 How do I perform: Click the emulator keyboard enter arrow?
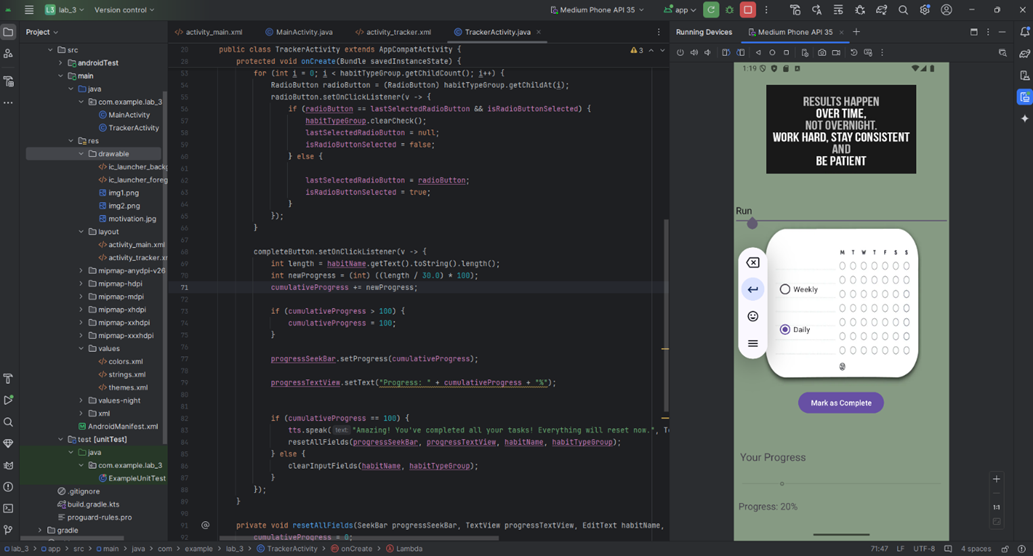click(752, 289)
